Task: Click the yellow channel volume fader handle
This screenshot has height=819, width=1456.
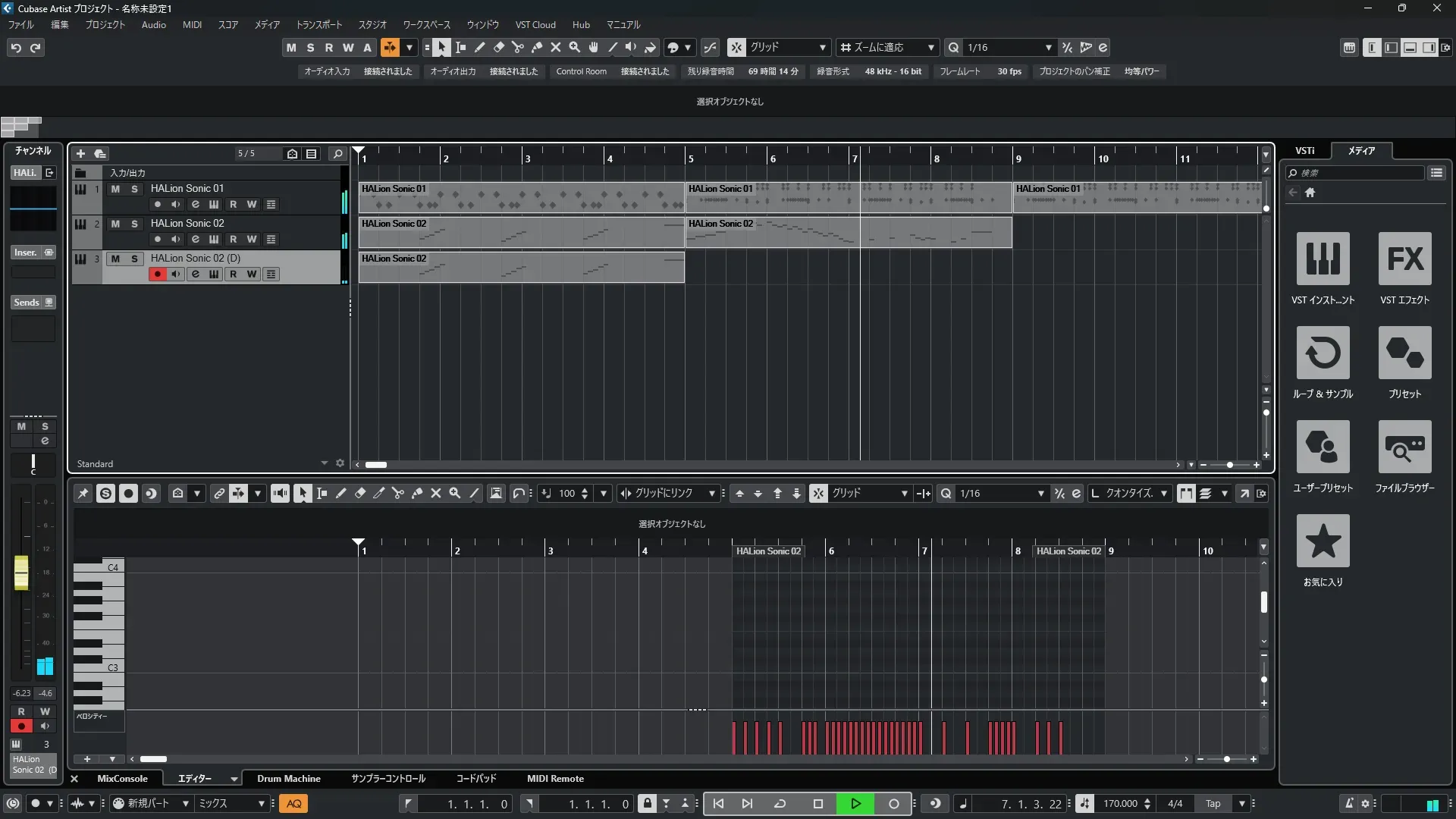Action: [21, 573]
